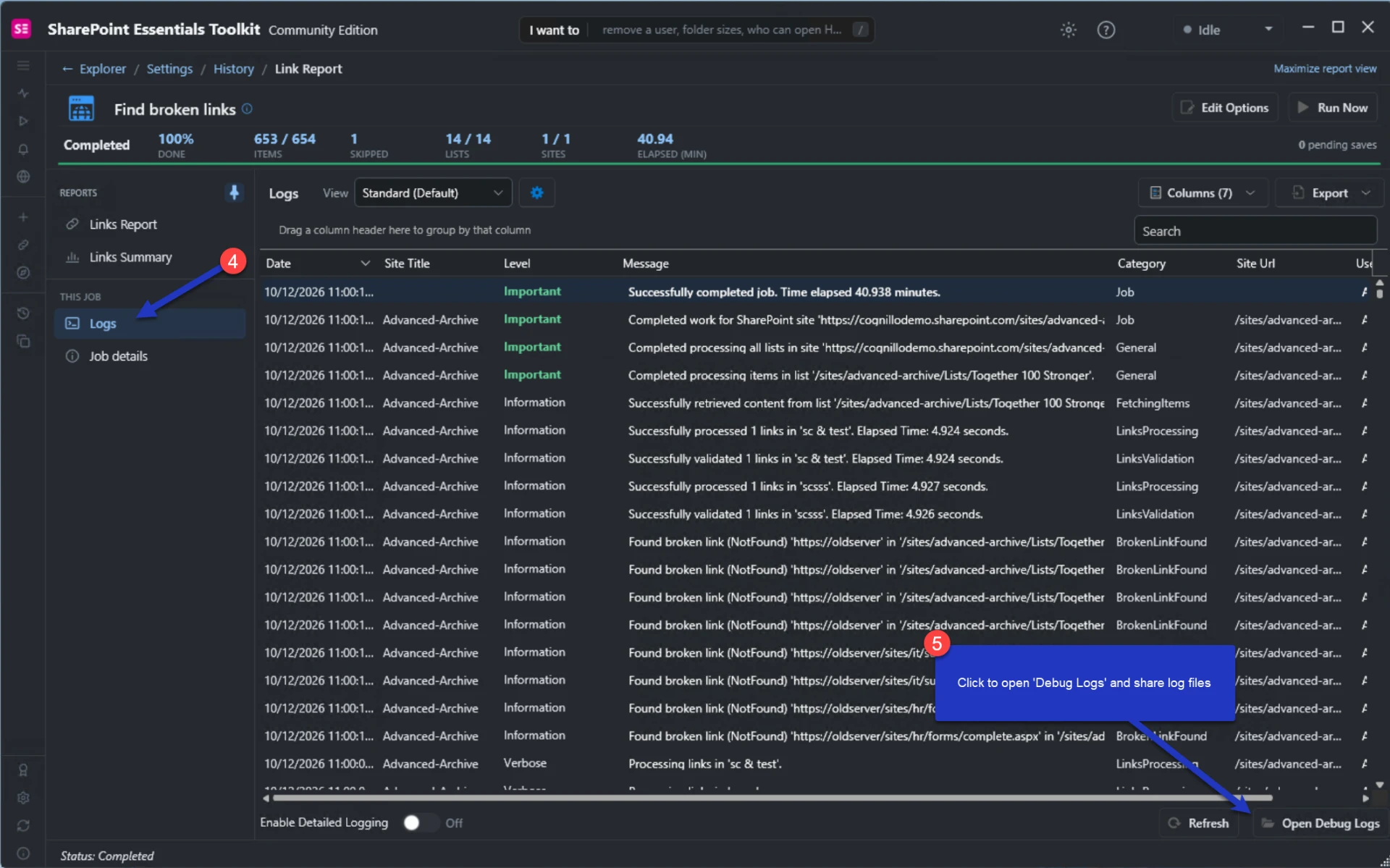This screenshot has height=868, width=1390.
Task: Click Run Now button
Action: [1334, 107]
